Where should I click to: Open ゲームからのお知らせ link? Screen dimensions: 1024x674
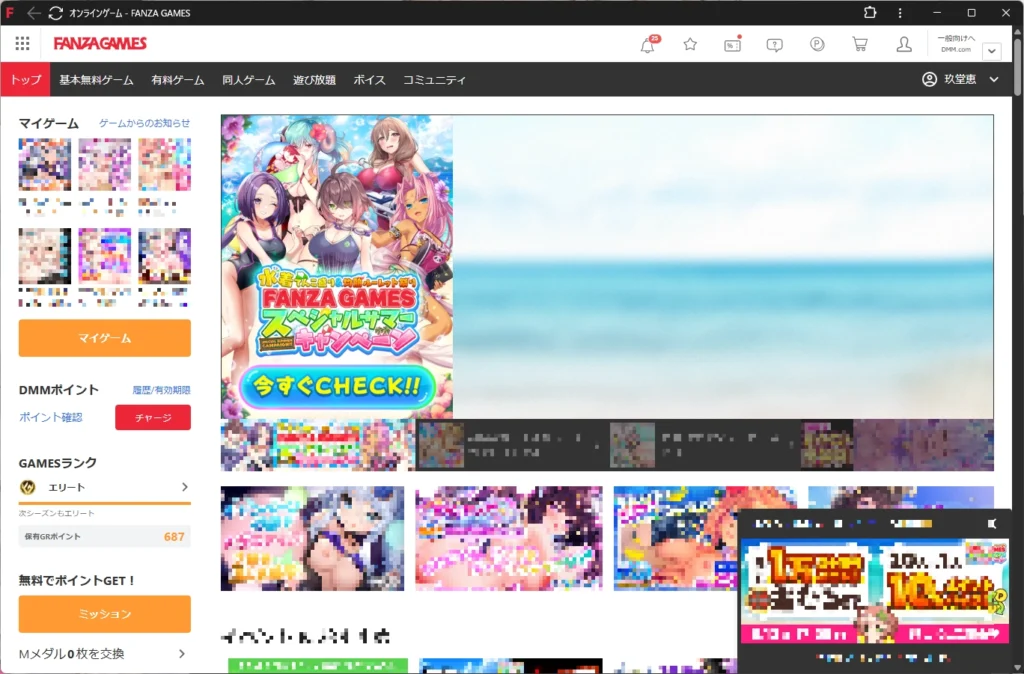pyautogui.click(x=144, y=123)
